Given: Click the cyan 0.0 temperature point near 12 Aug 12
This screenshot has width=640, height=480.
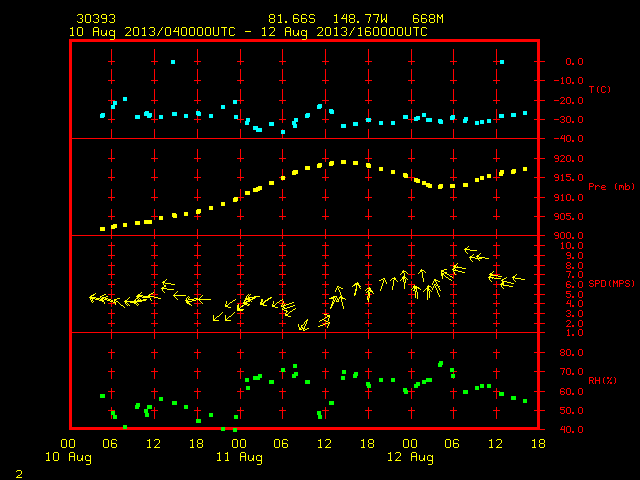Looking at the screenshot, I should point(502,62).
